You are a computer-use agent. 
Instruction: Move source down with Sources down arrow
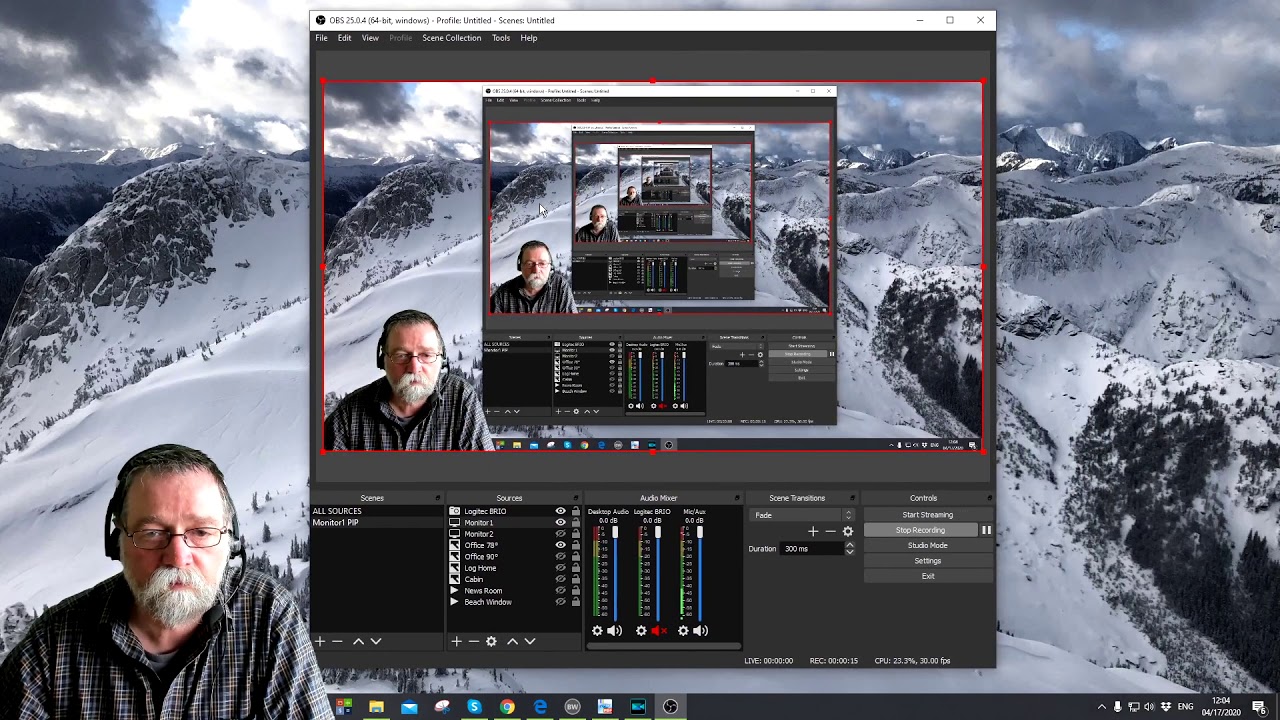[x=530, y=641]
